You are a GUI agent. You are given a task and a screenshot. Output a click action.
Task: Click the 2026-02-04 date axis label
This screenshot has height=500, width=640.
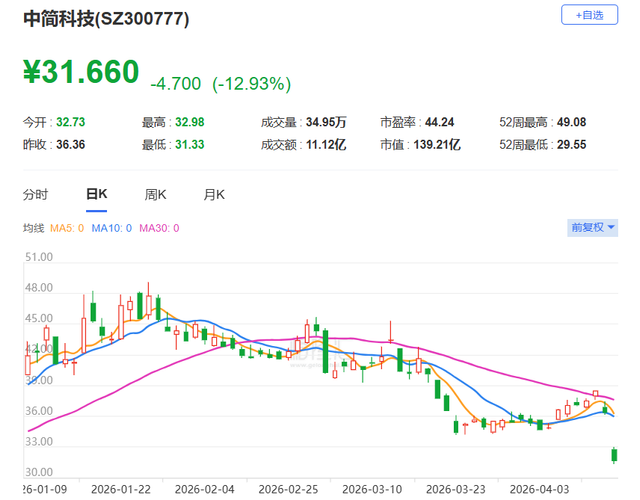pos(204,489)
